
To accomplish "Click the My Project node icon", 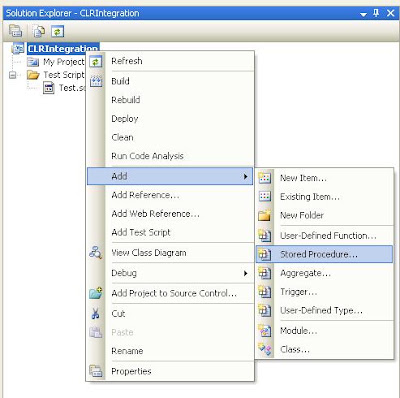I will pyautogui.click(x=33, y=62).
